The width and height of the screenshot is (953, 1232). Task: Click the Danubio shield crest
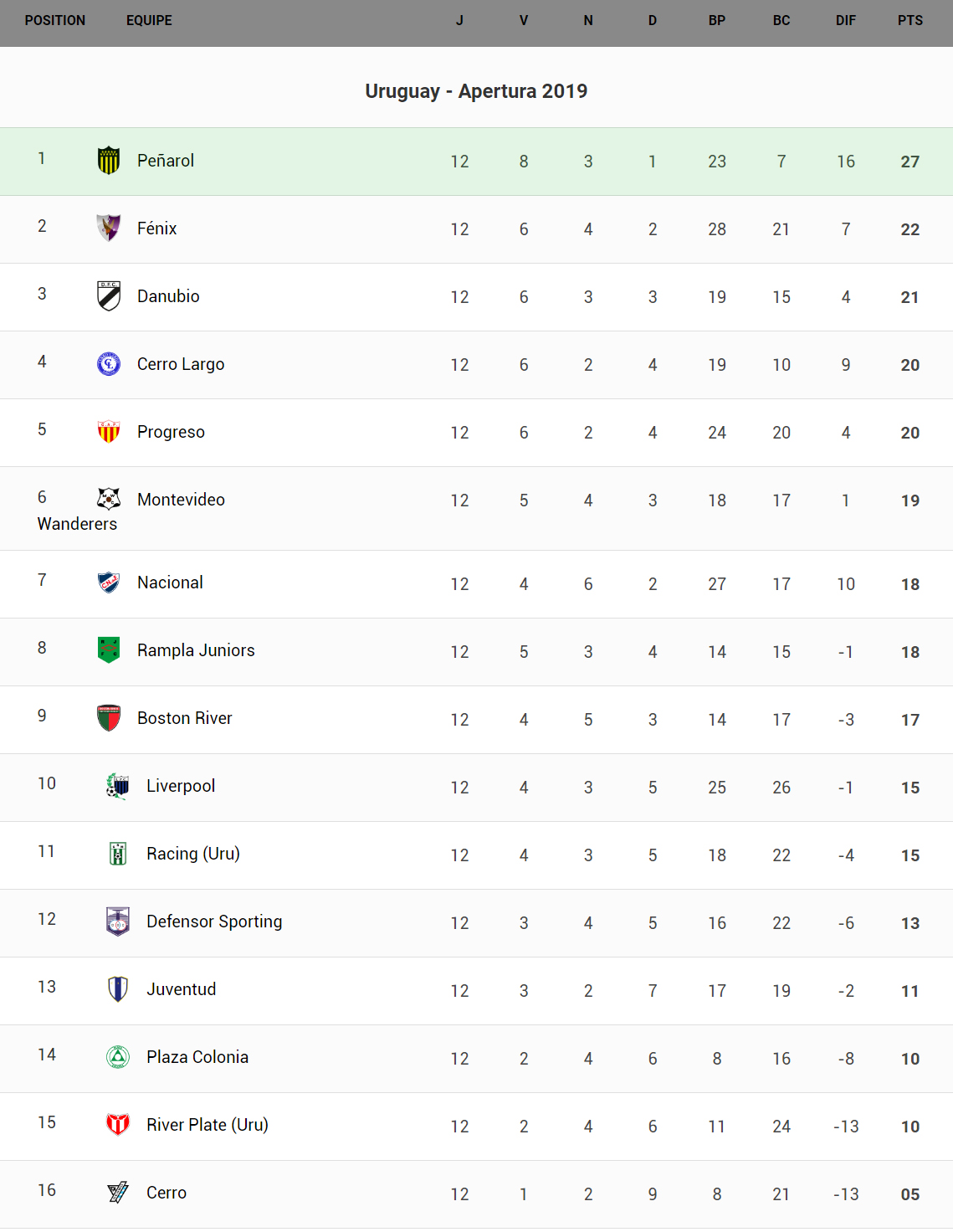tap(109, 295)
